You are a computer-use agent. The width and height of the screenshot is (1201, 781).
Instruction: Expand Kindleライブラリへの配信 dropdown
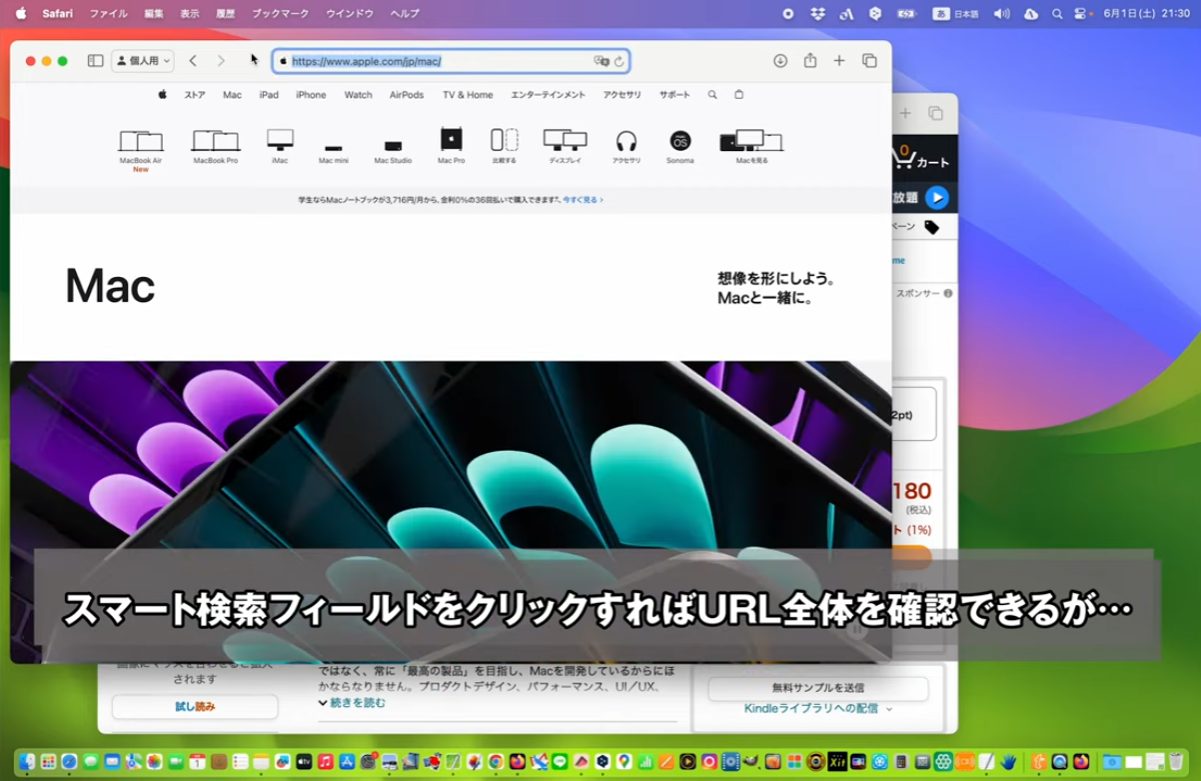818,708
